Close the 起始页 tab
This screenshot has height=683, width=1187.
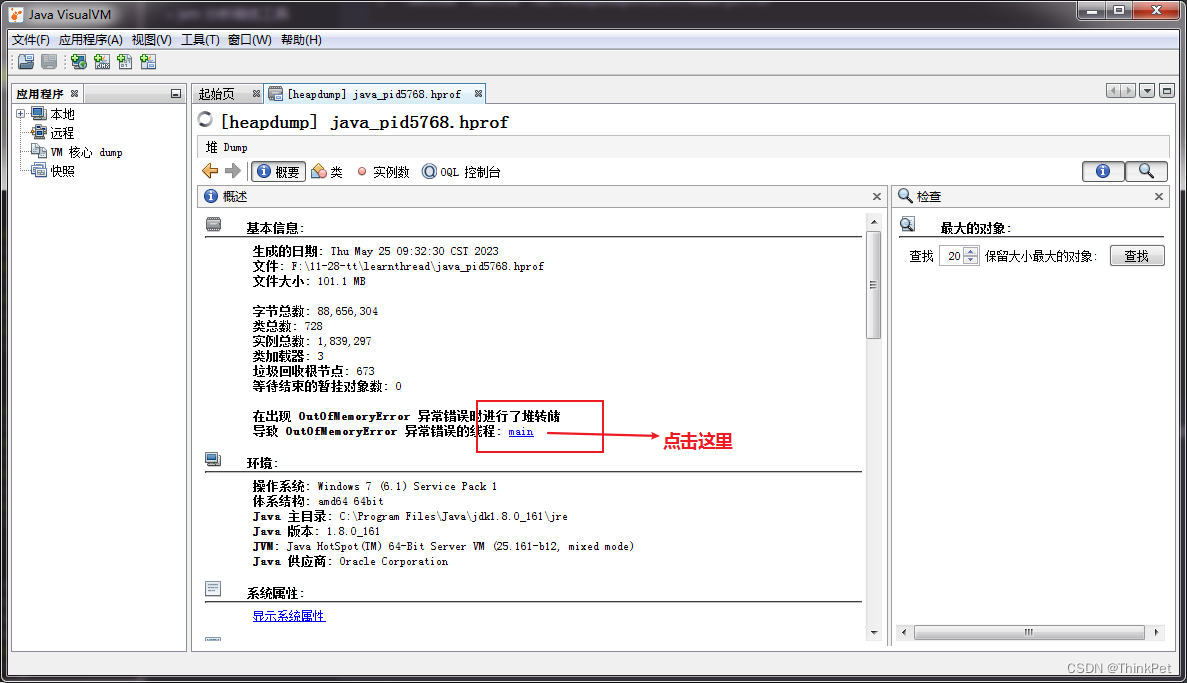coord(256,94)
